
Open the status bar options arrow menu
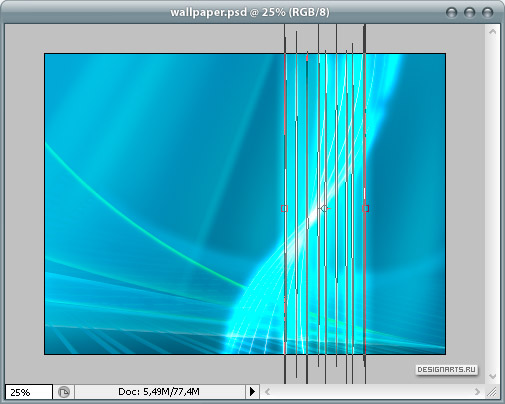point(252,392)
